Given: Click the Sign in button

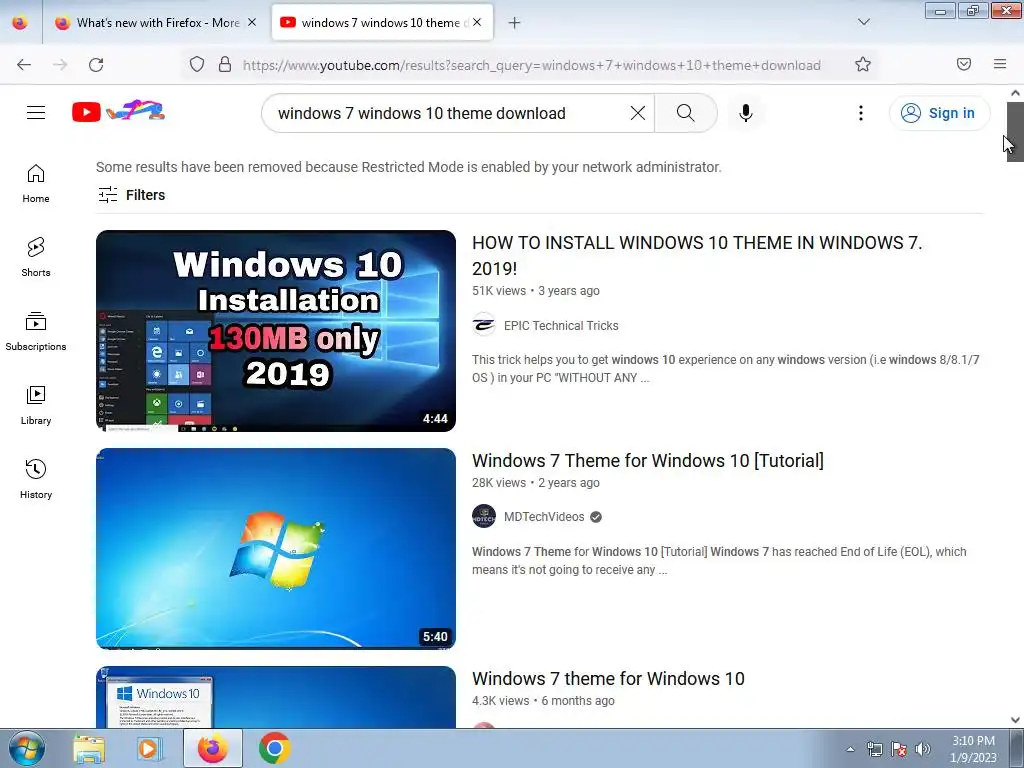Looking at the screenshot, I should pyautogui.click(x=939, y=113).
